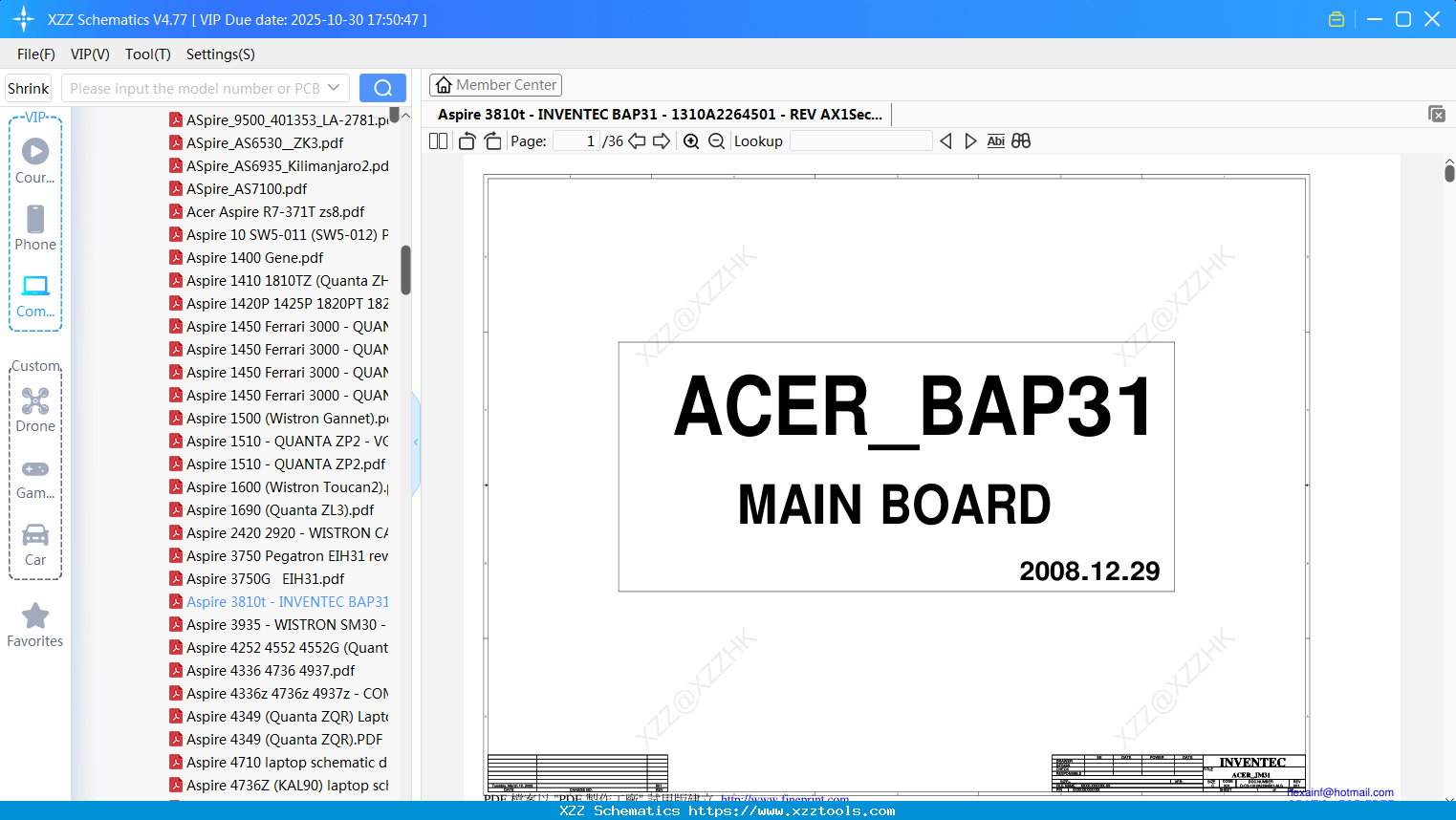Screen dimensions: 1456x820
Task: Open Aspire 3935 - WISTRON SM30 file
Action: click(x=279, y=625)
